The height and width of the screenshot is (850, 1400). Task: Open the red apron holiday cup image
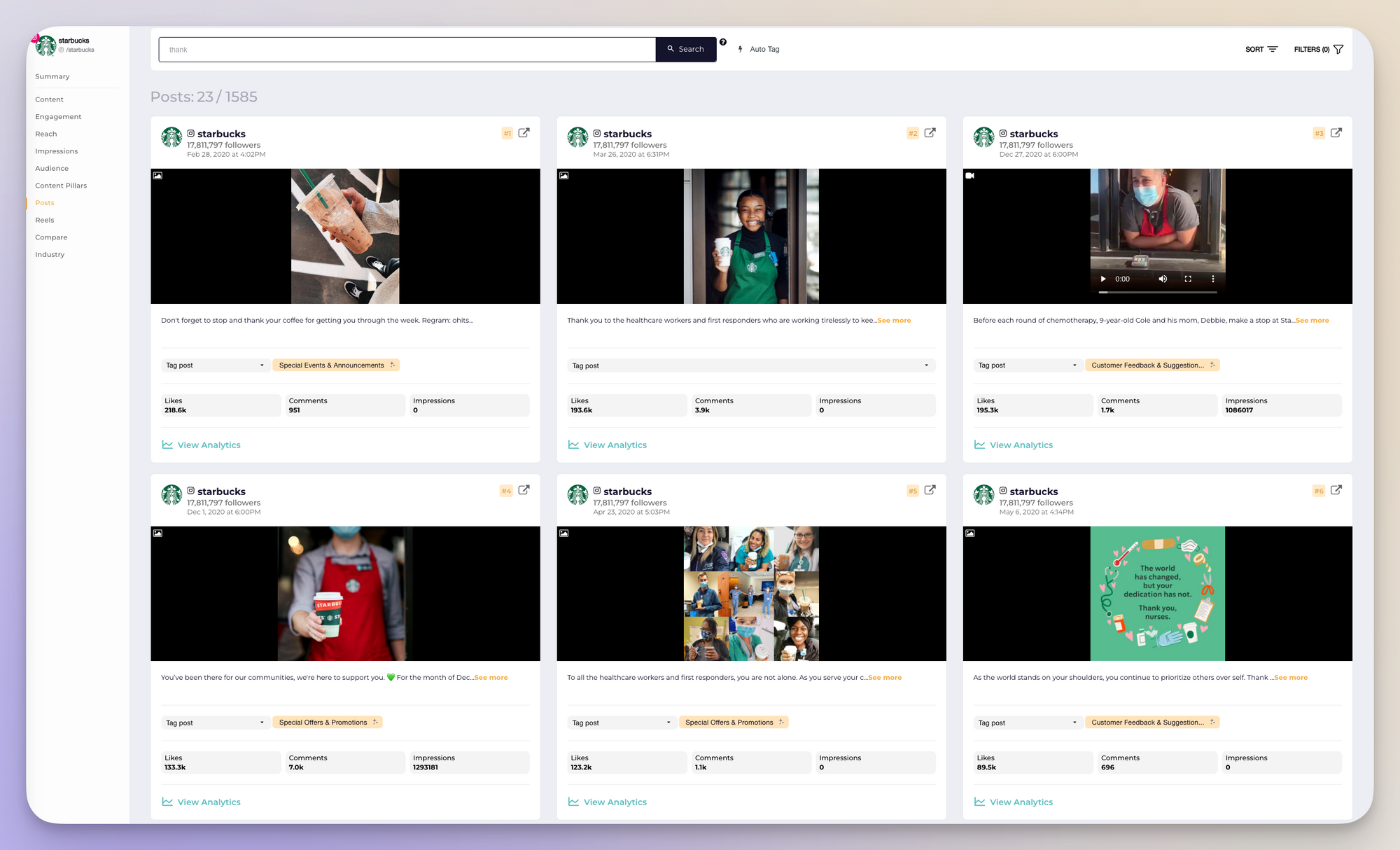pyautogui.click(x=345, y=594)
